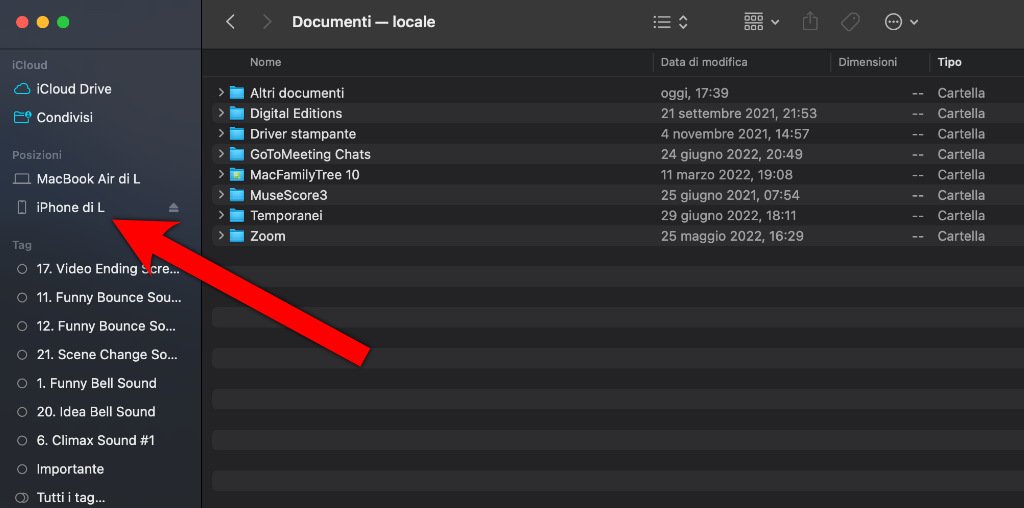Screen dimensions: 1024x508
Task: Select the GoToMeeting Chats name text
Action: tap(310, 154)
